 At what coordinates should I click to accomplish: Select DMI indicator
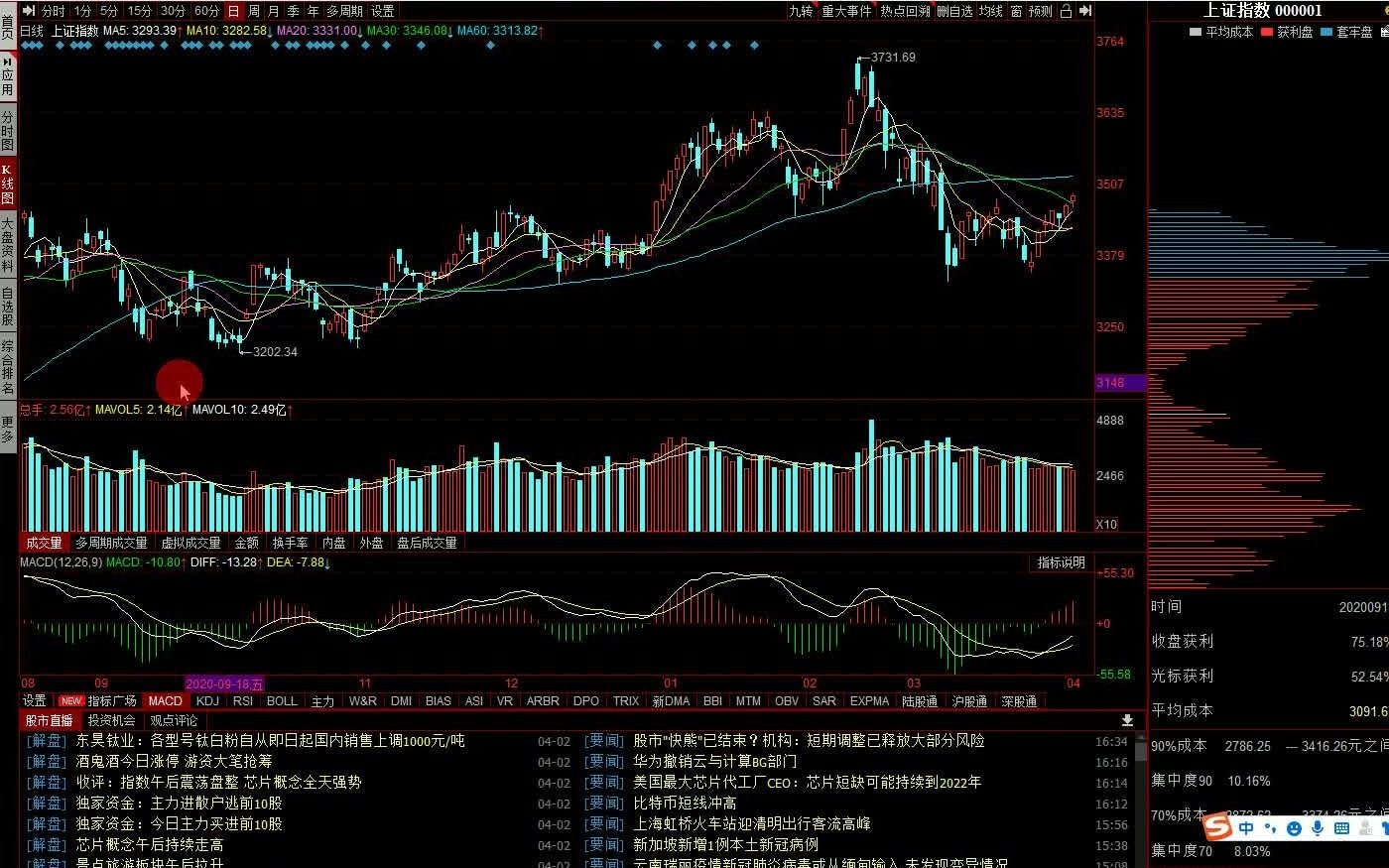[401, 700]
